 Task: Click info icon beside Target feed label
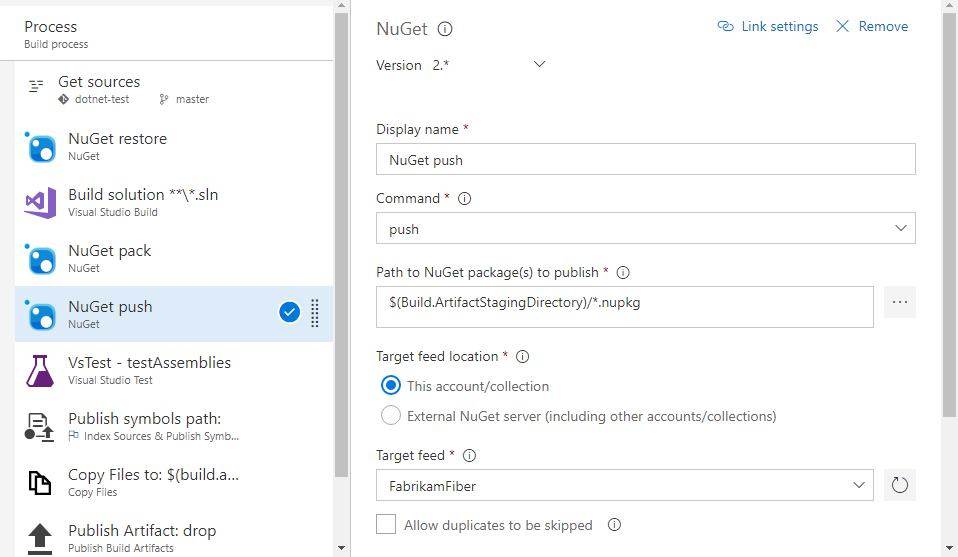pos(469,456)
